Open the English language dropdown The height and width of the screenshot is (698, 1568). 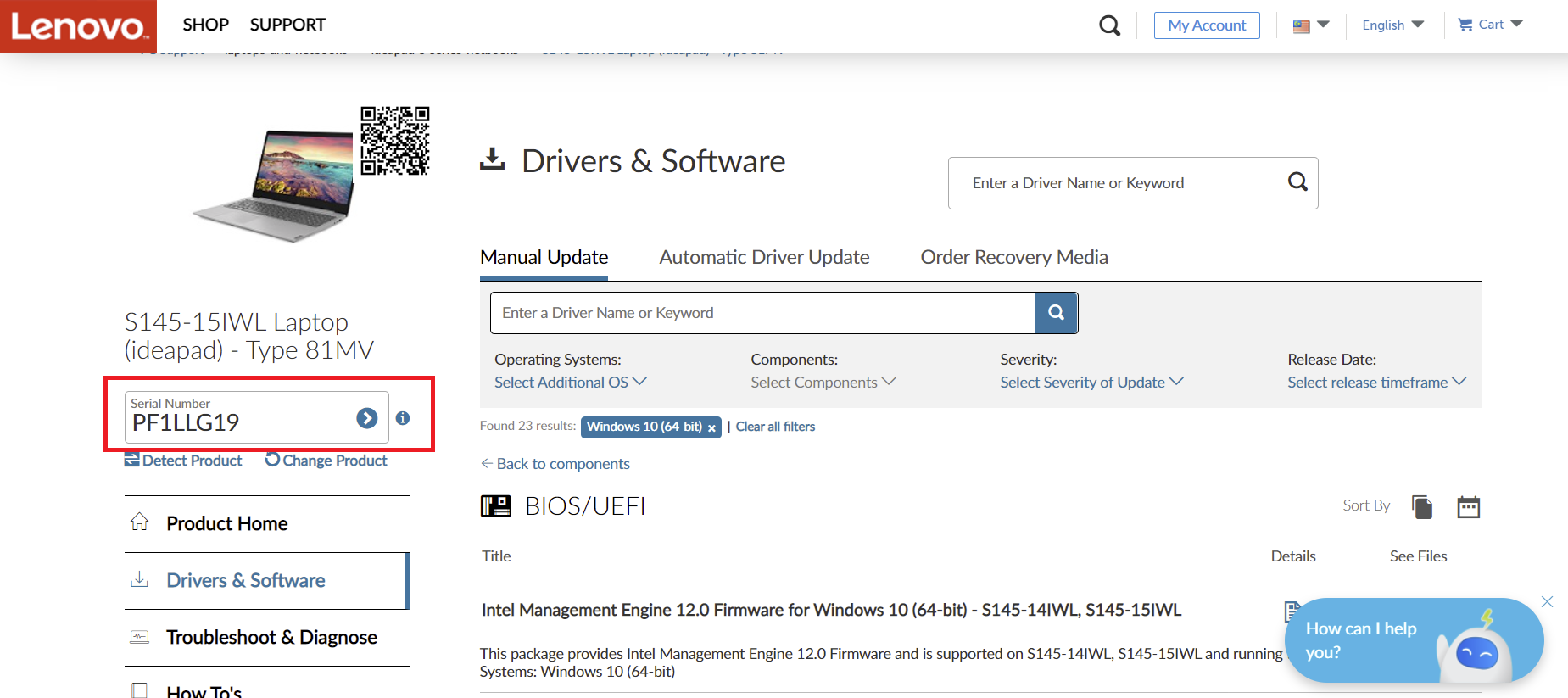(x=1392, y=25)
